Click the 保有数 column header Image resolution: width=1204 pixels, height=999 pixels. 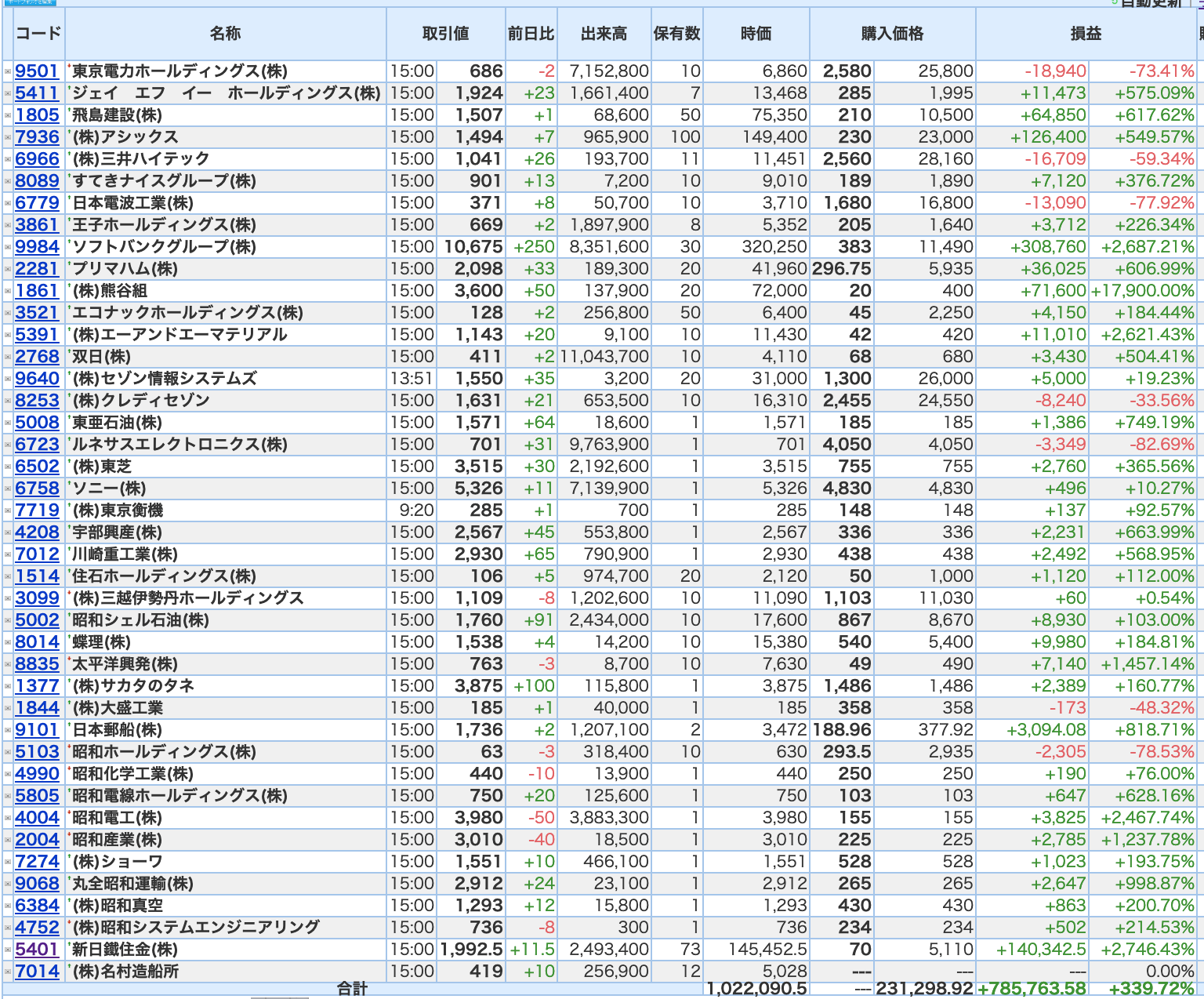[x=677, y=34]
